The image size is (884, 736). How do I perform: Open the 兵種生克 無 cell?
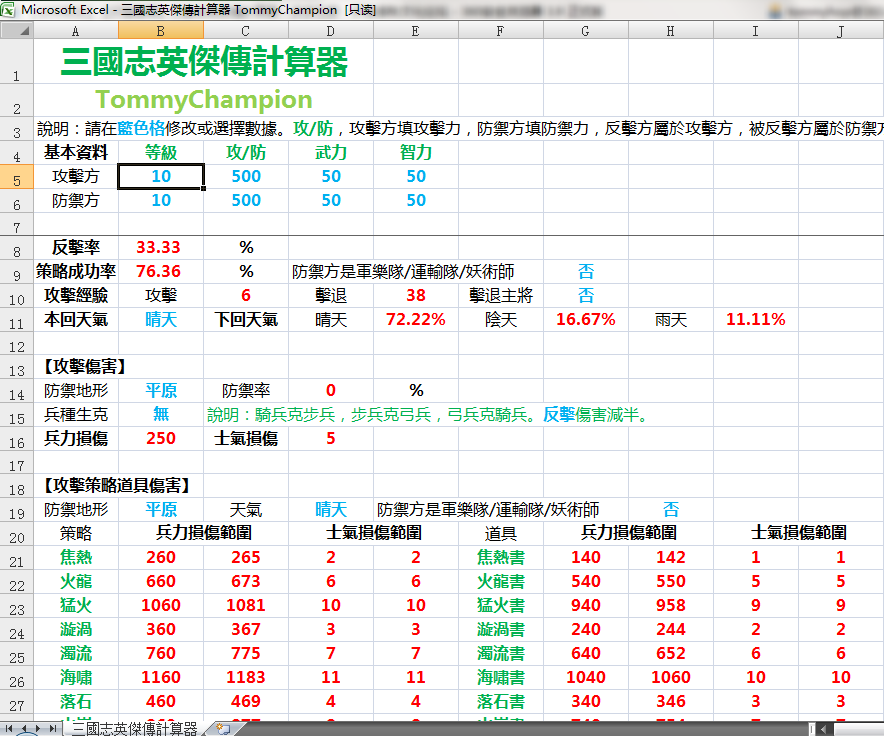tap(161, 414)
